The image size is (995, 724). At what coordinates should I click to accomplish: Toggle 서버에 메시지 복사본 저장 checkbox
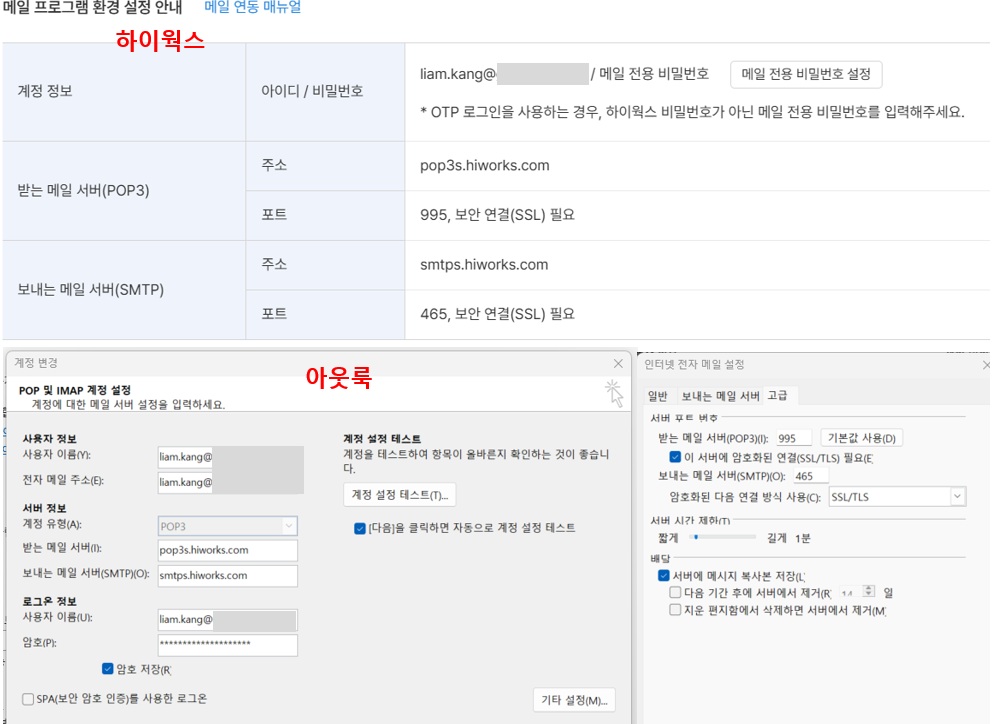click(664, 576)
